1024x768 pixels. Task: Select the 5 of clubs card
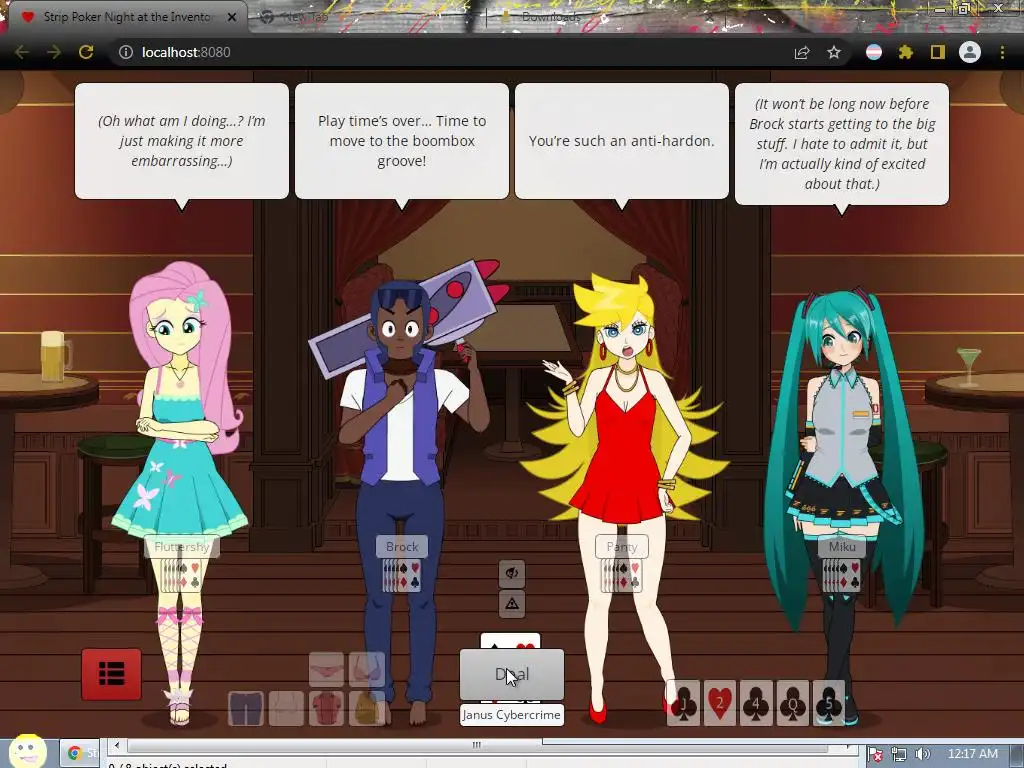point(829,703)
